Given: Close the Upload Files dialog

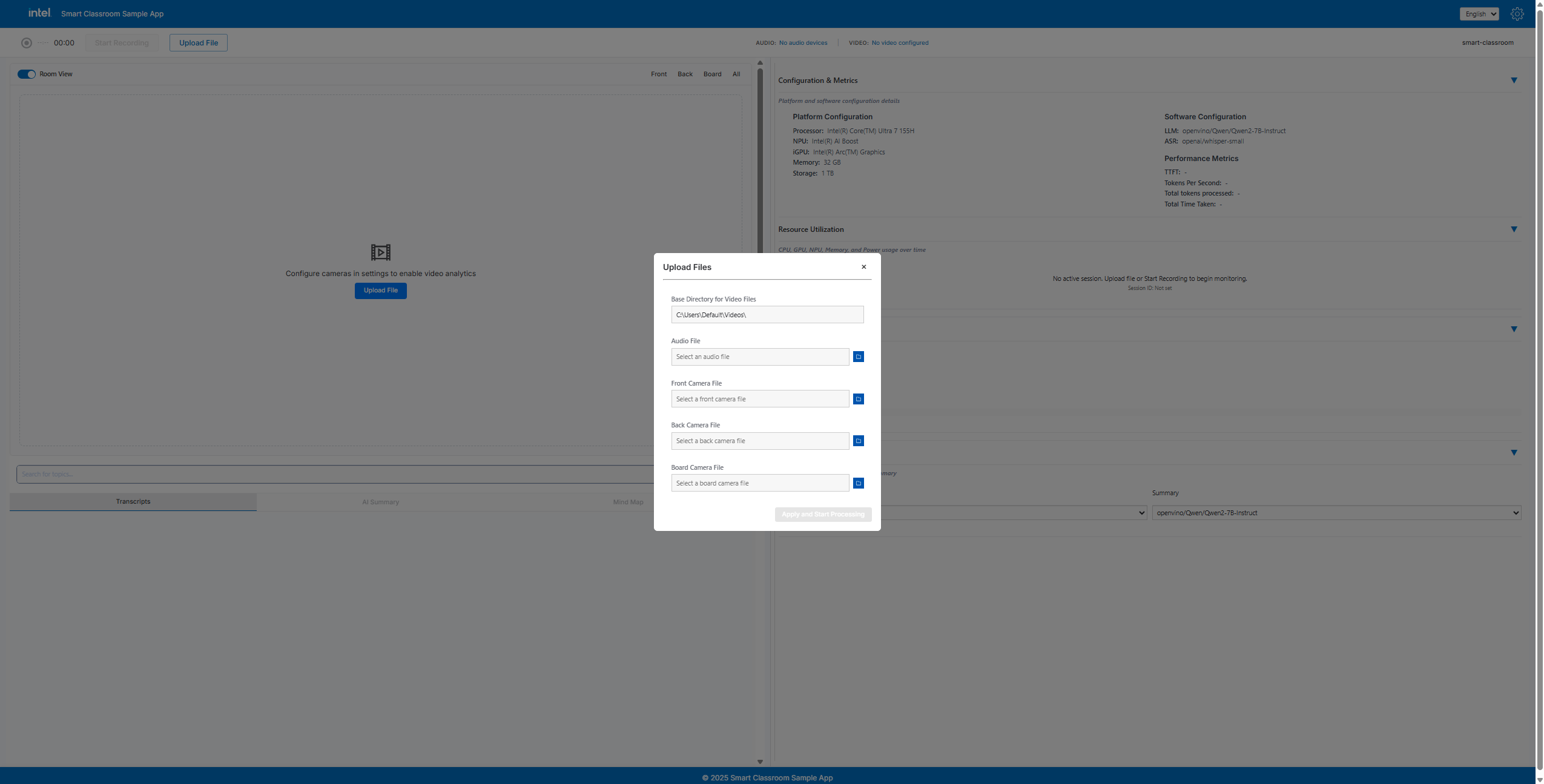Looking at the screenshot, I should [x=863, y=266].
